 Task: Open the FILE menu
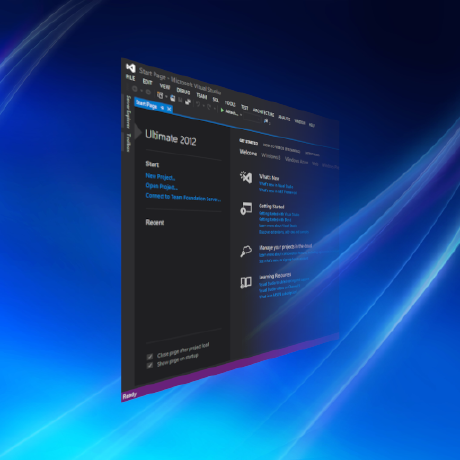pos(130,78)
